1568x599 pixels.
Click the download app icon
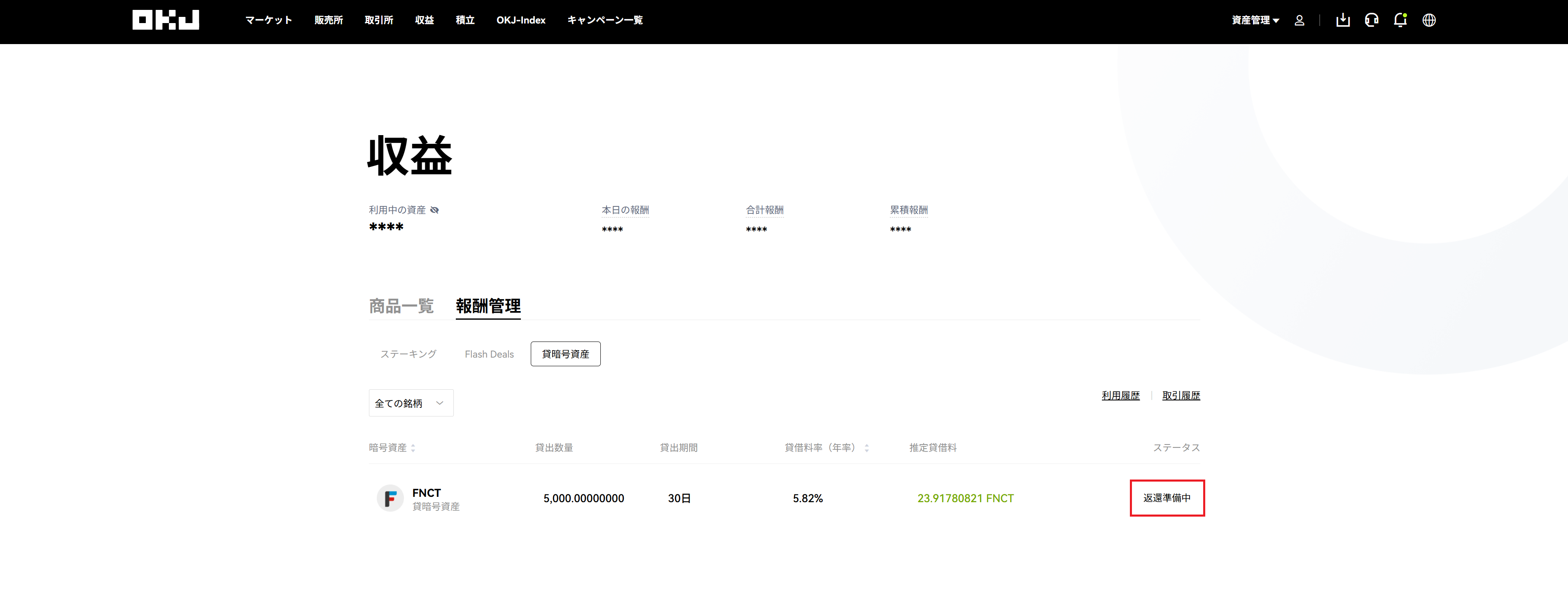click(1343, 20)
